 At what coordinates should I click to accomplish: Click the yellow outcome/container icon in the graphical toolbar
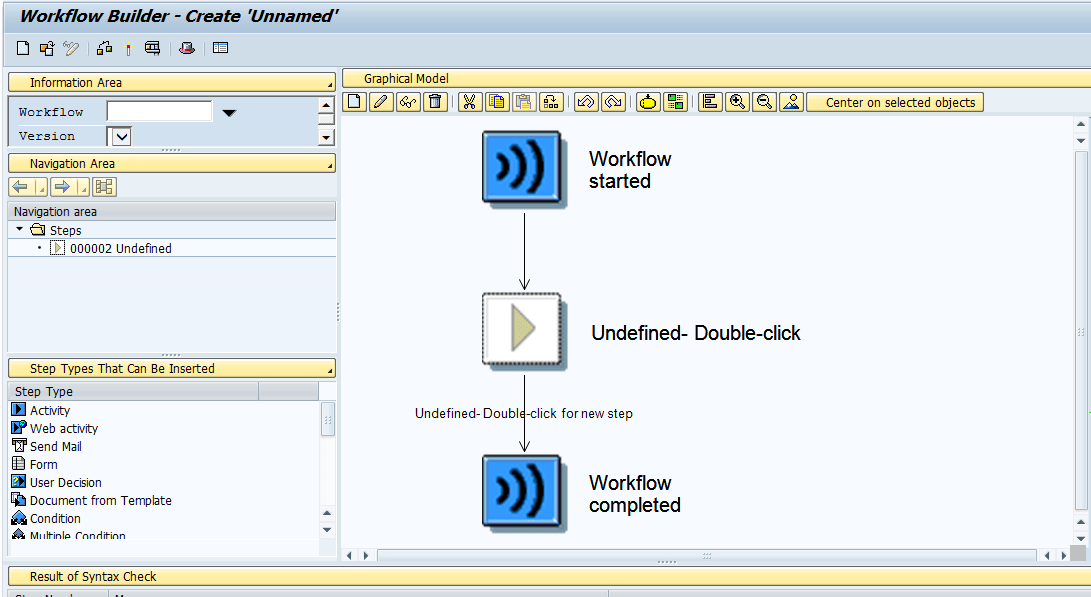[x=648, y=102]
